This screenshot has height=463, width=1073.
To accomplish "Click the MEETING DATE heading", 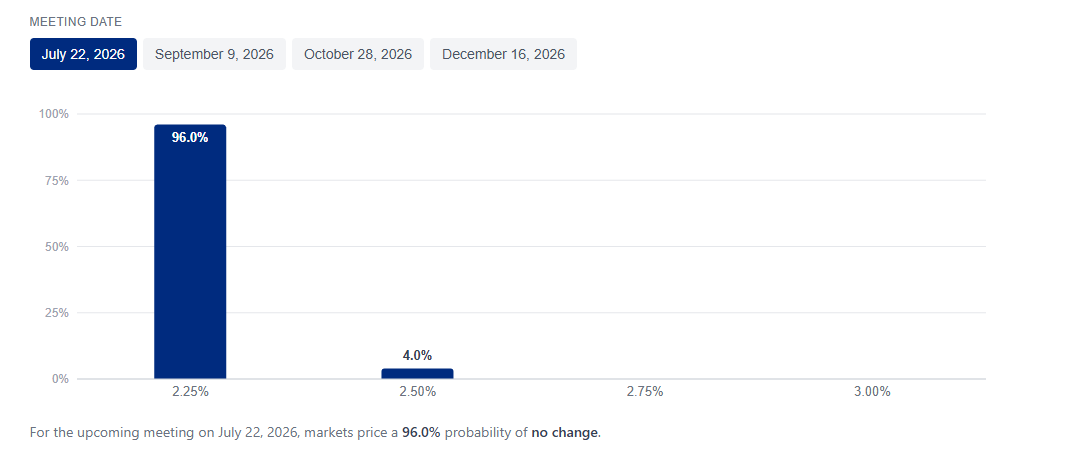I will 76,22.
